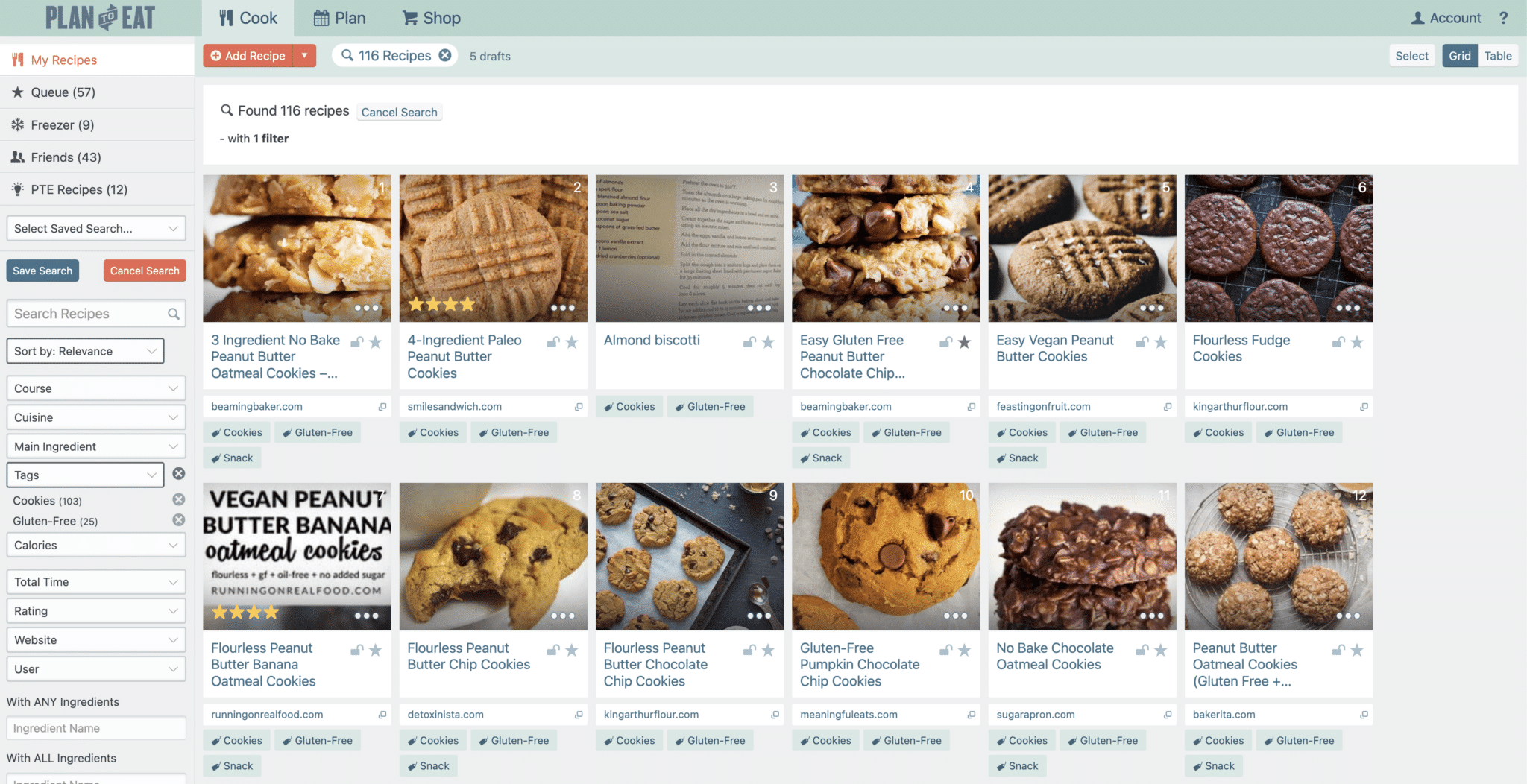Expand the Select Saved Search dropdown

[x=95, y=229]
